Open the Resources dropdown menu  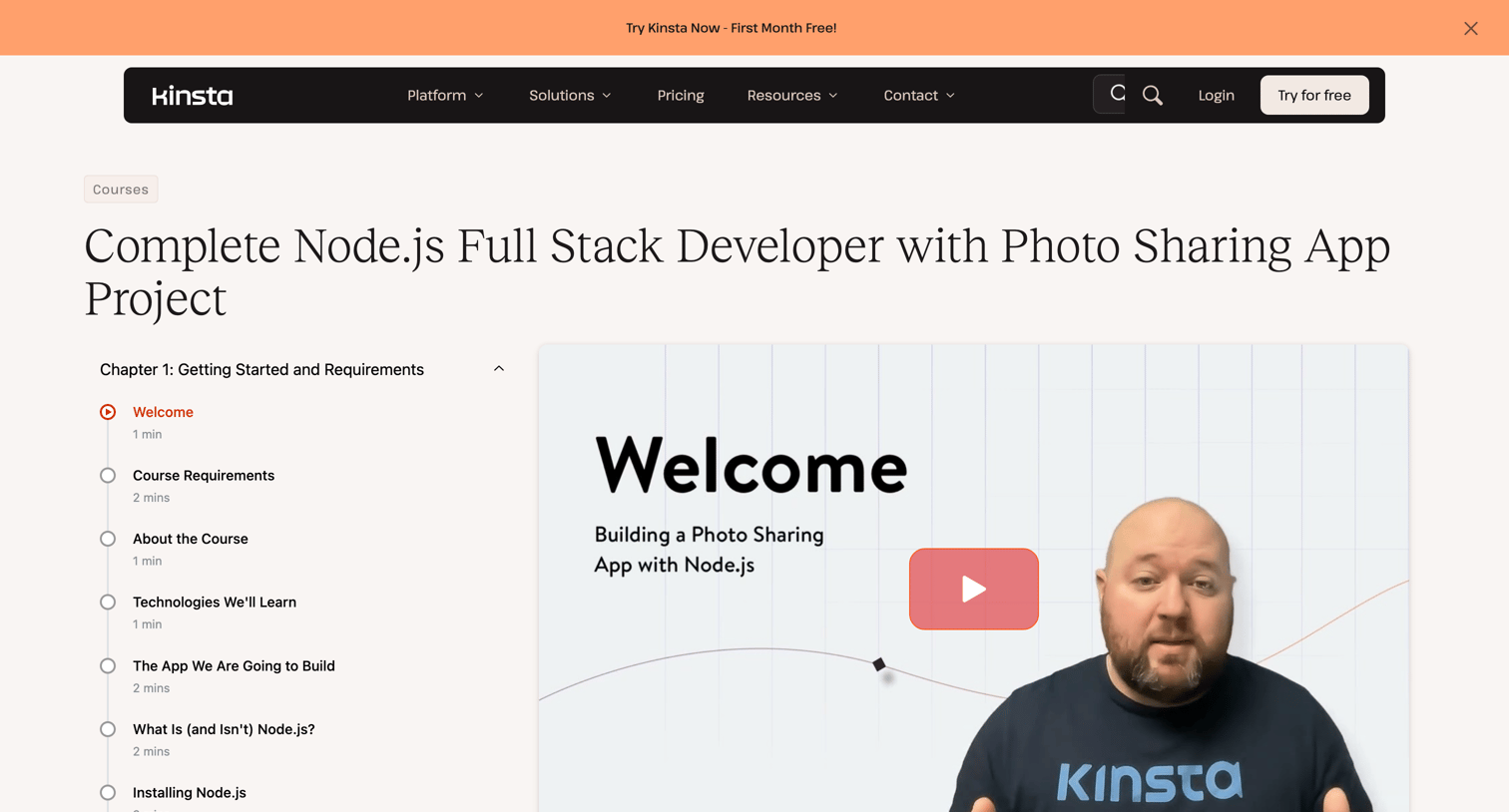792,95
